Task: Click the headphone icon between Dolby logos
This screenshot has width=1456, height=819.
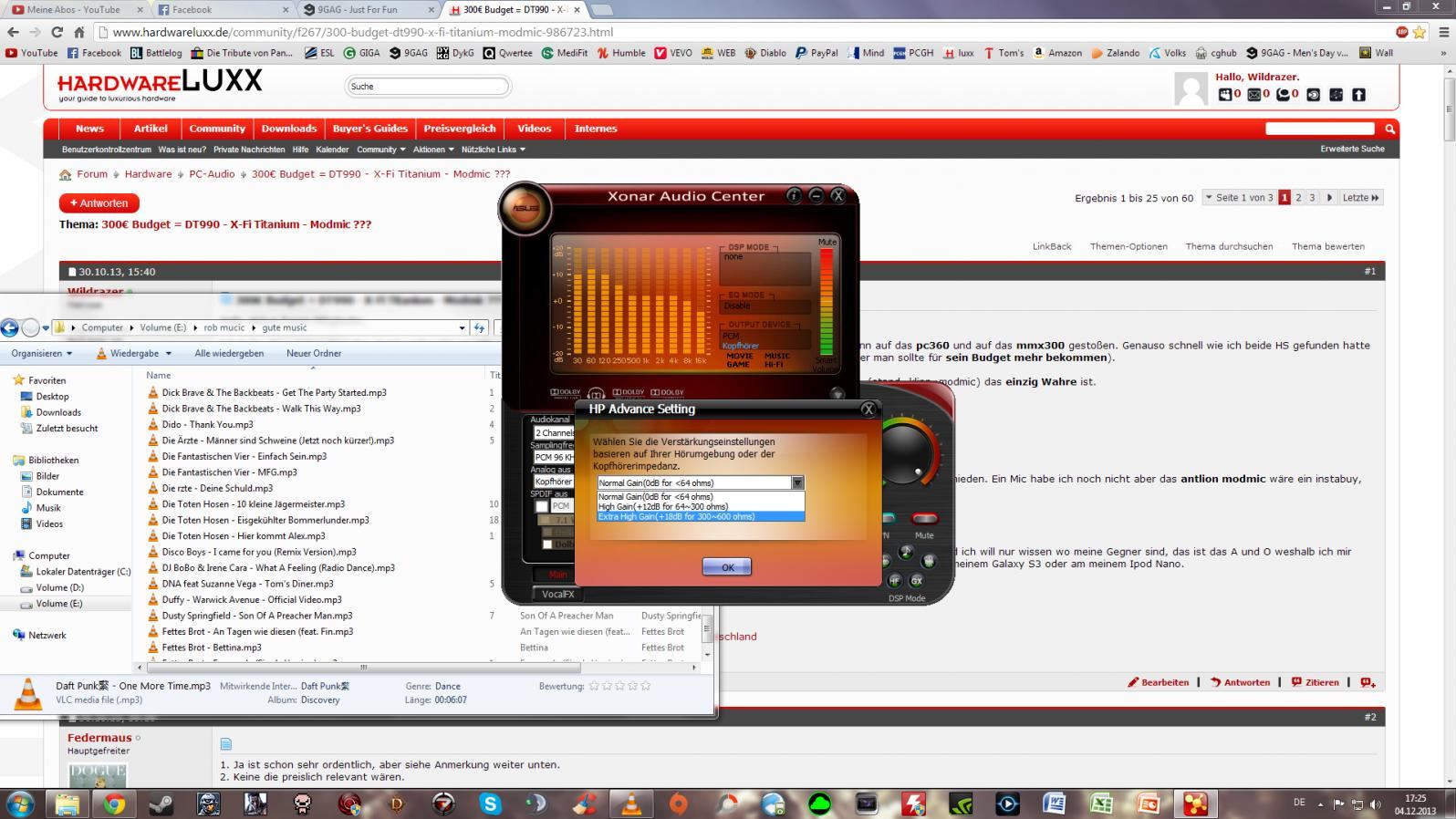Action: [596, 394]
